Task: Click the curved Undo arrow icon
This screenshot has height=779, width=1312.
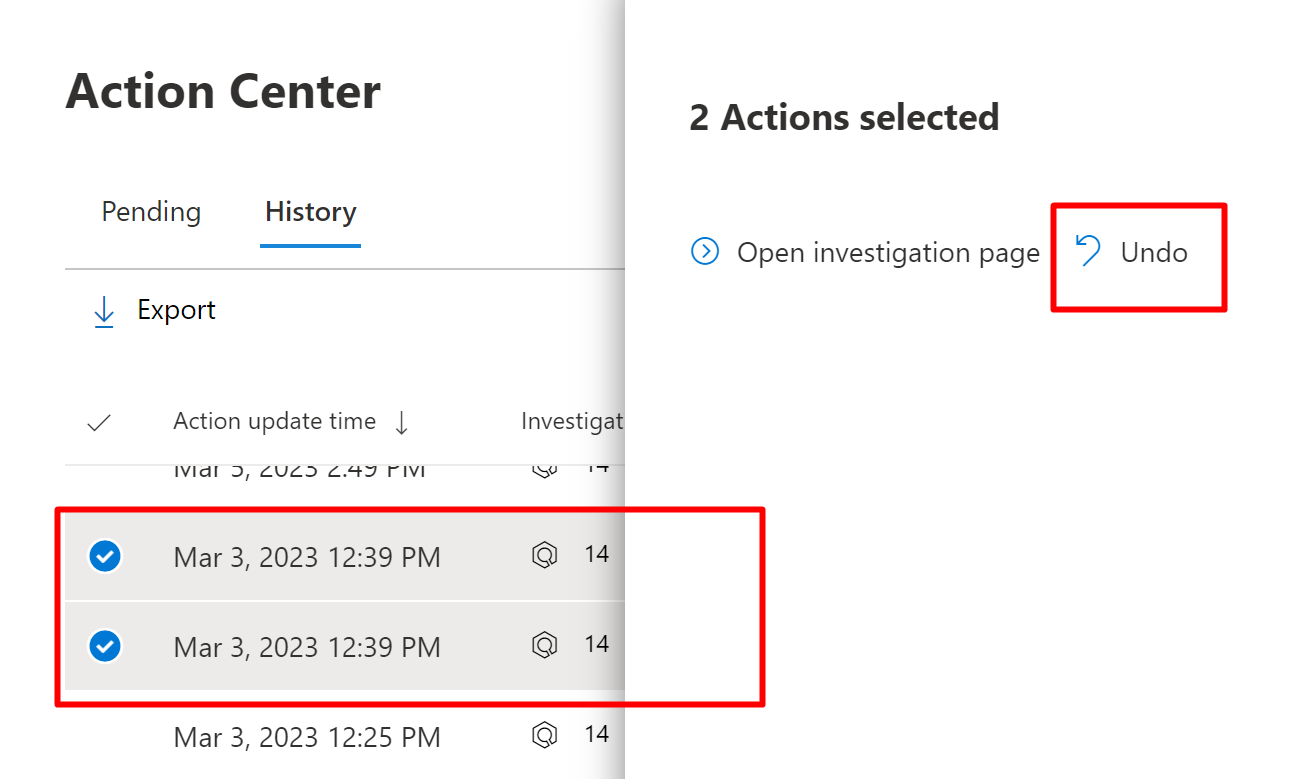Action: tap(1087, 251)
